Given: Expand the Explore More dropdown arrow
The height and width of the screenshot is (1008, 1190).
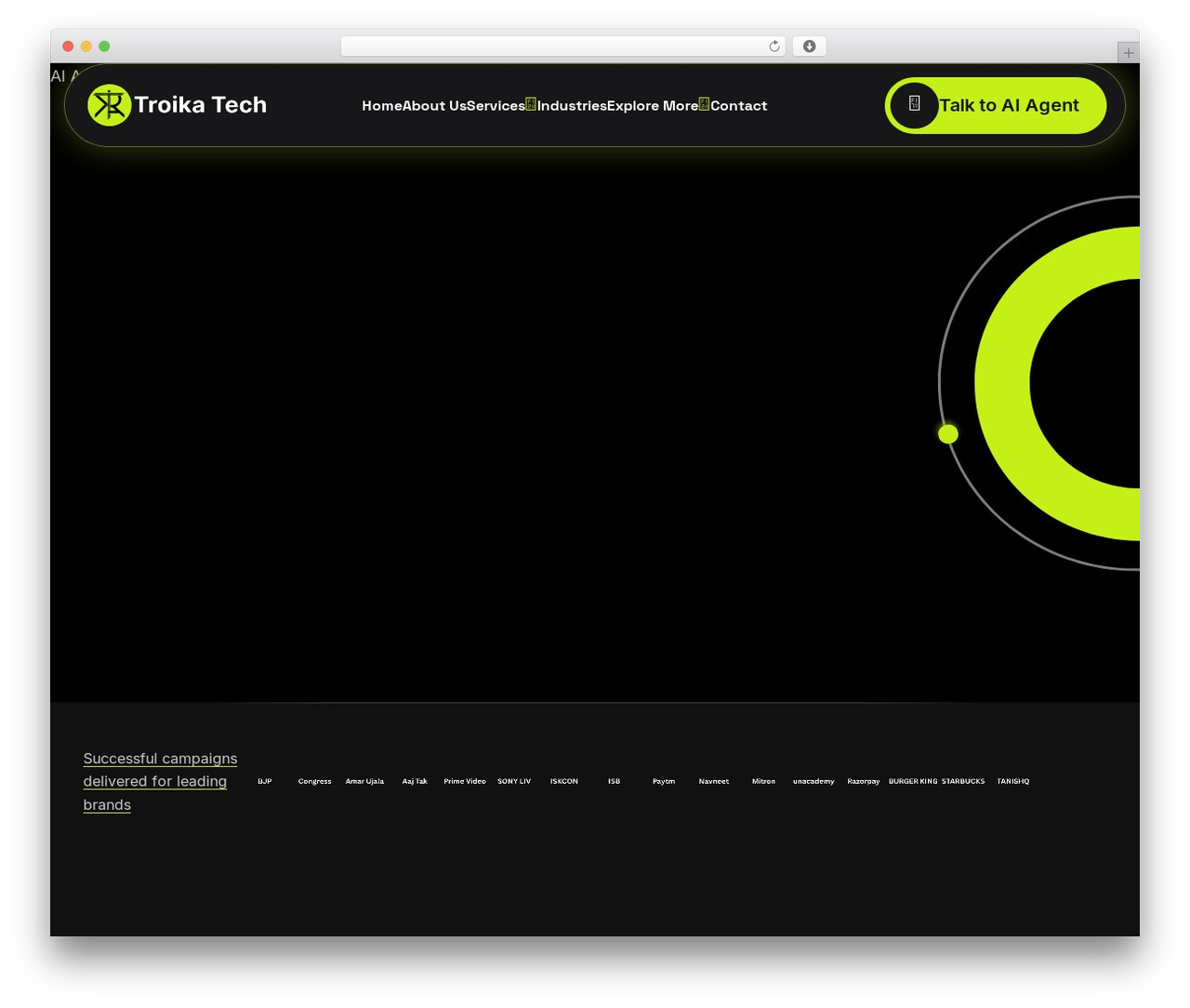Looking at the screenshot, I should (704, 104).
